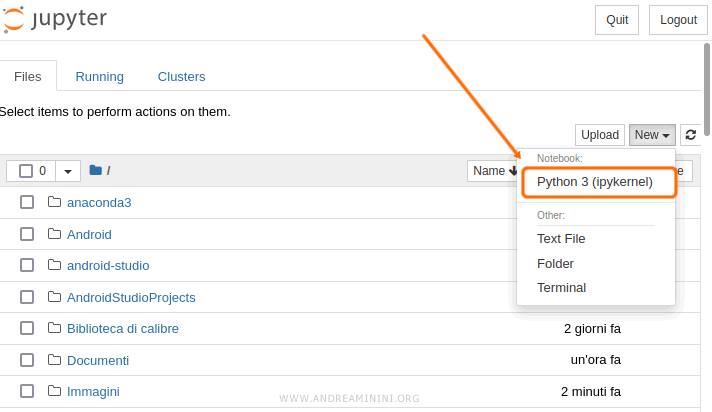Expand the selection filter dropdown arrow

tap(68, 171)
